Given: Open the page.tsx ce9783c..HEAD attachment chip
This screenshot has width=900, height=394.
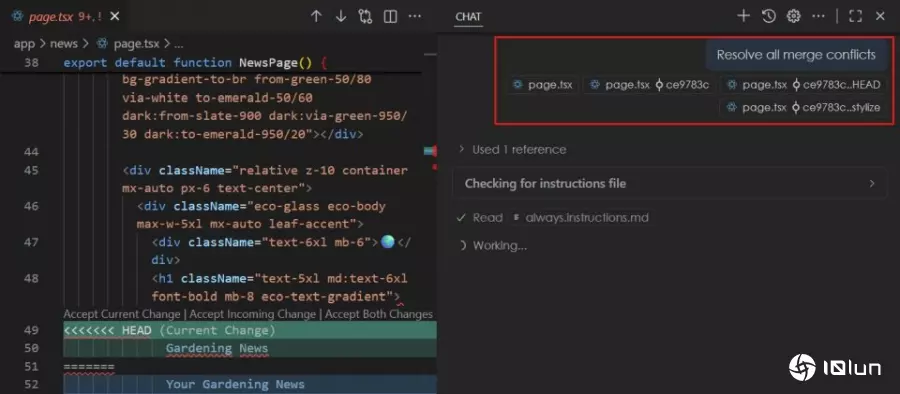Looking at the screenshot, I should (803, 85).
